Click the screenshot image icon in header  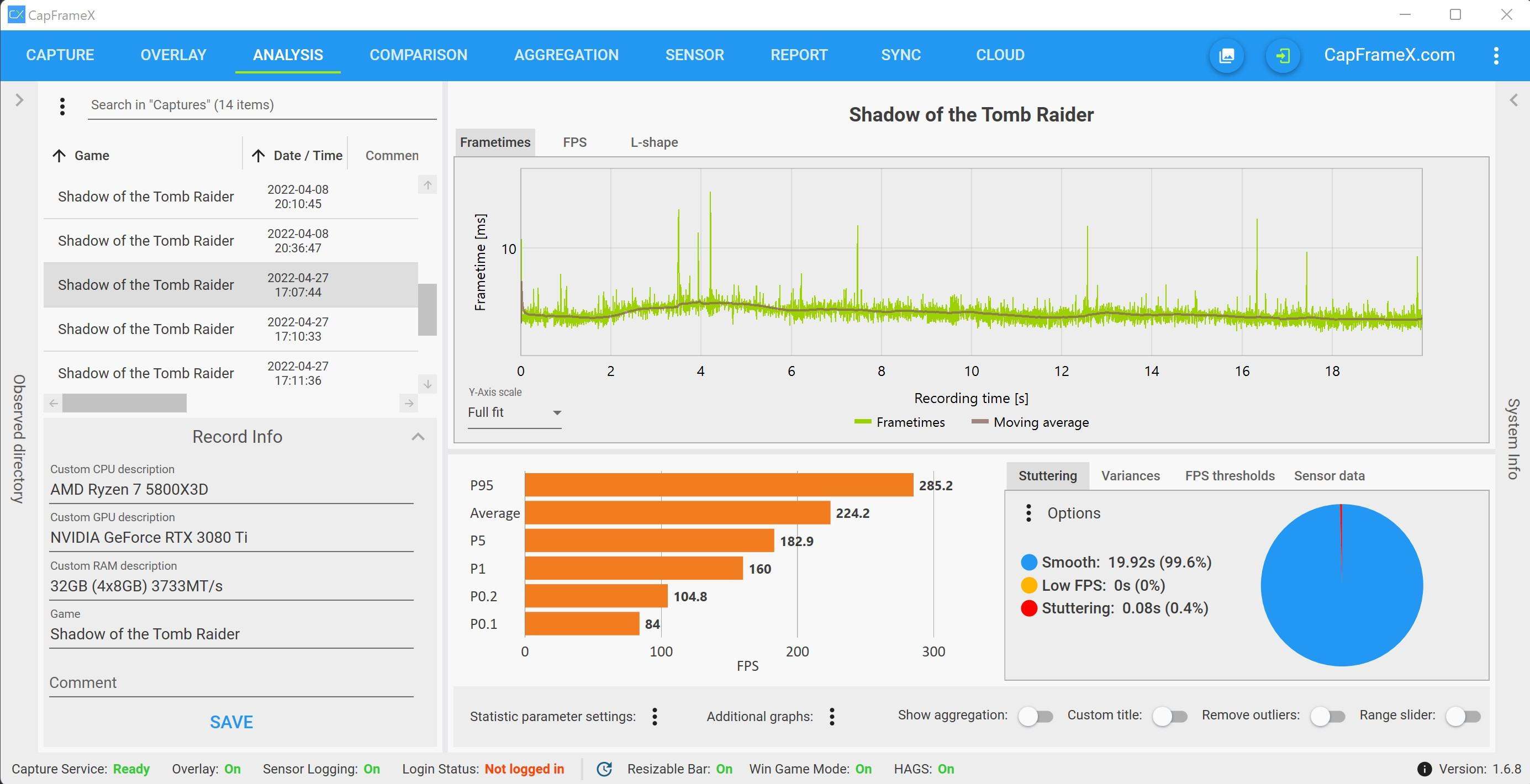click(x=1227, y=56)
